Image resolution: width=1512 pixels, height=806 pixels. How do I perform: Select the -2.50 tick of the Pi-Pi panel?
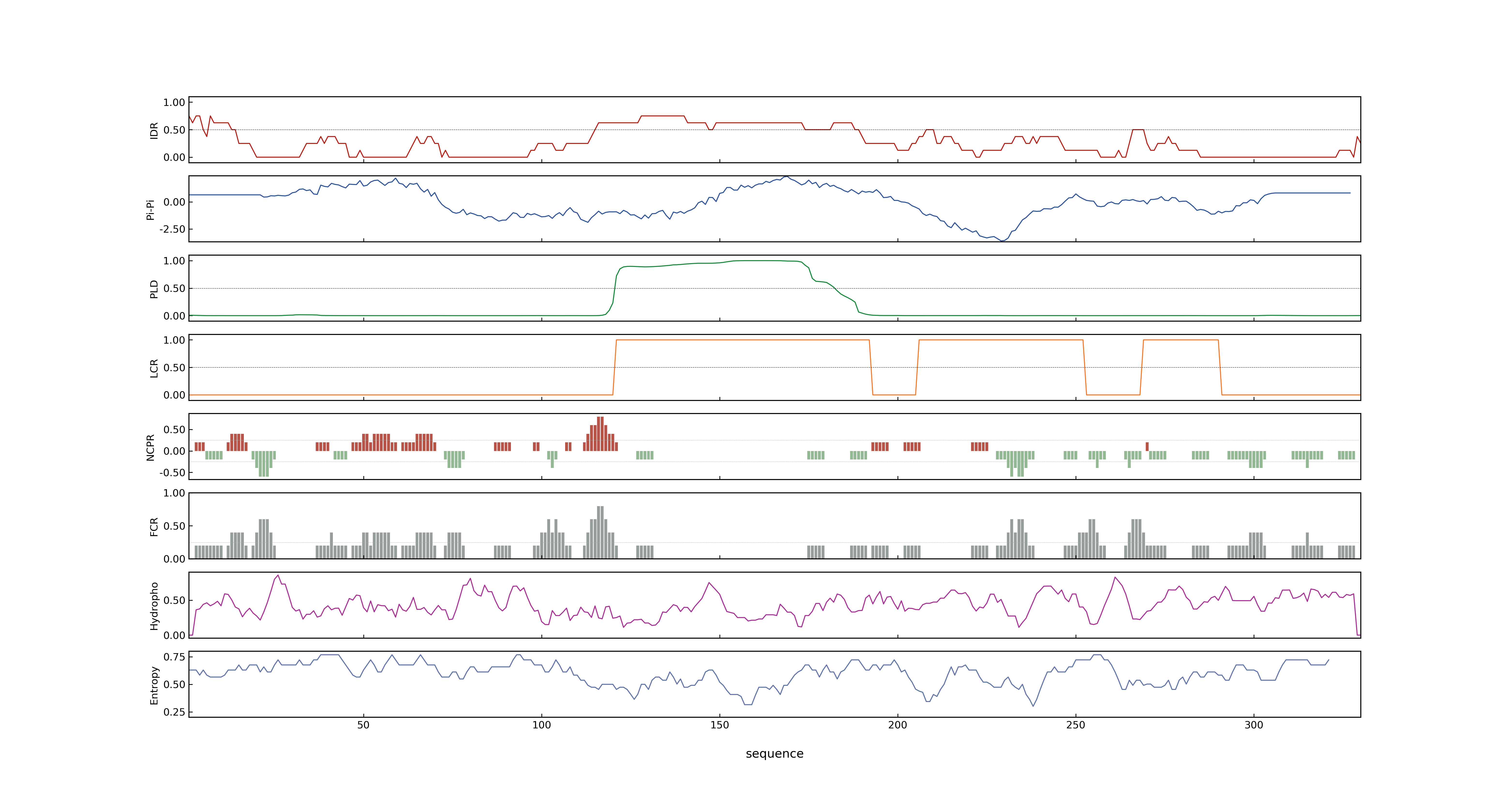click(x=172, y=229)
